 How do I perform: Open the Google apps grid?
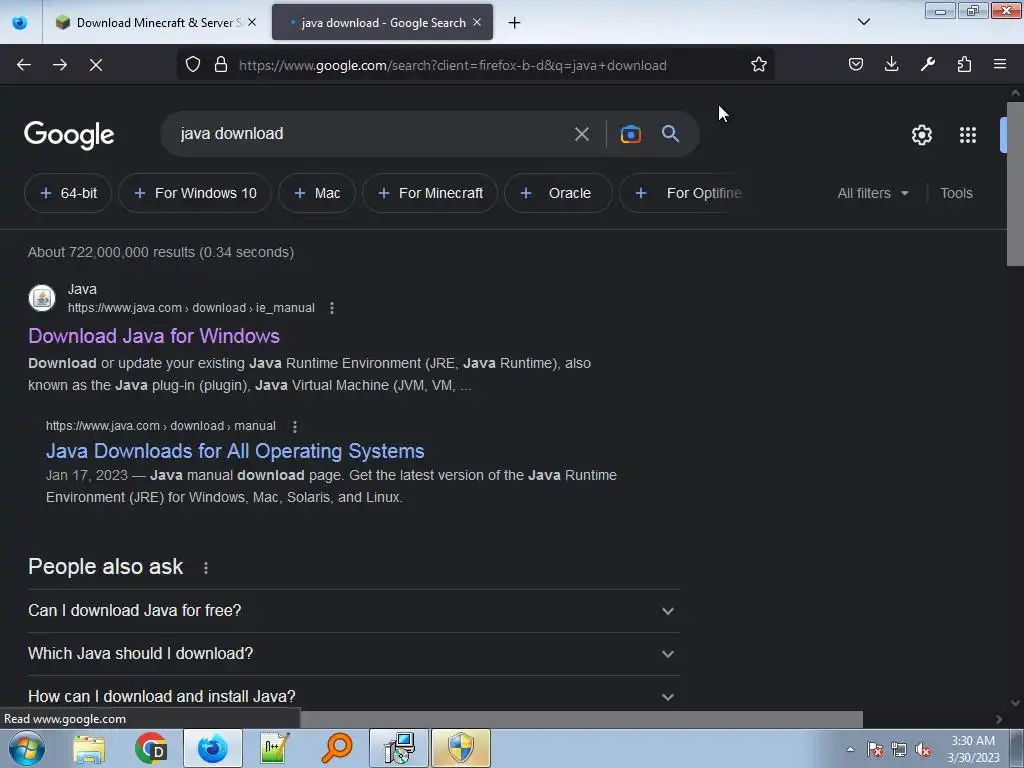(x=968, y=135)
